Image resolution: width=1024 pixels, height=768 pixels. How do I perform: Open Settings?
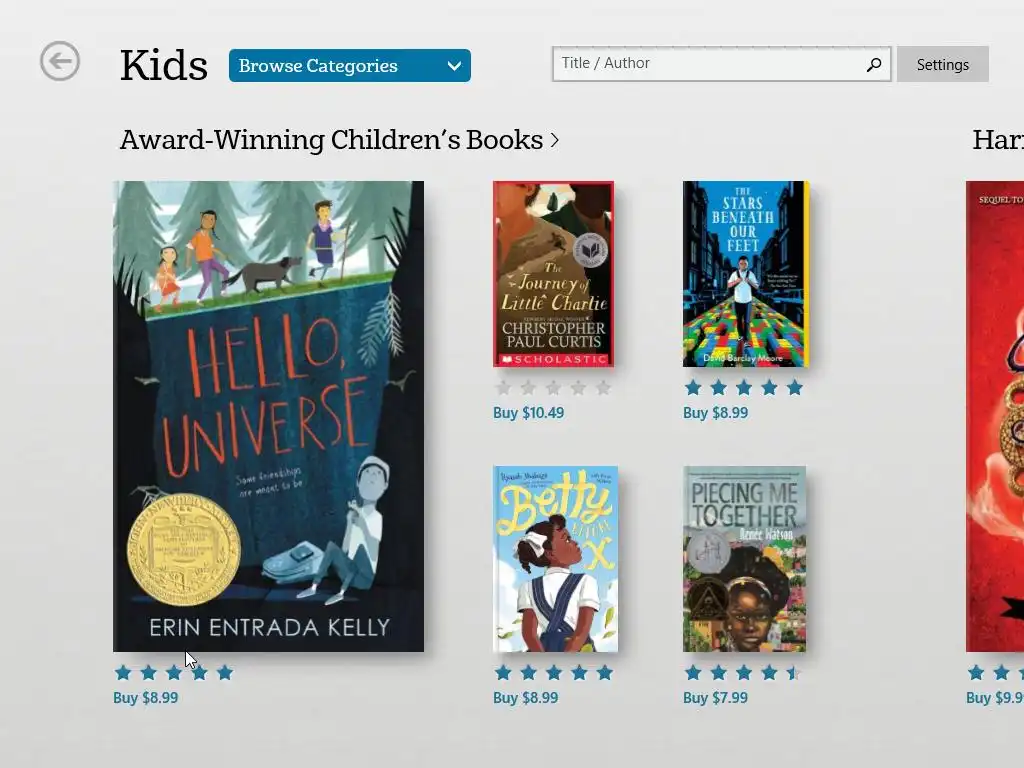point(942,64)
